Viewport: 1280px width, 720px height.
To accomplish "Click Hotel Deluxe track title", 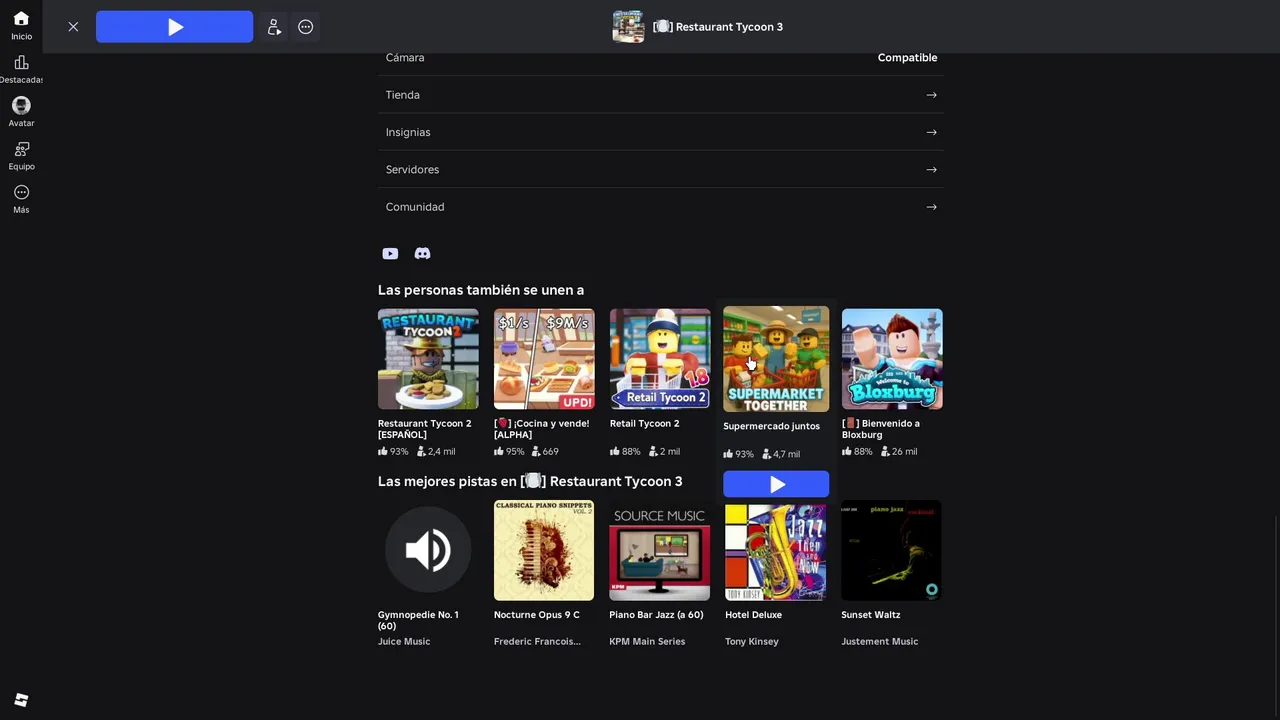I will click(x=754, y=615).
